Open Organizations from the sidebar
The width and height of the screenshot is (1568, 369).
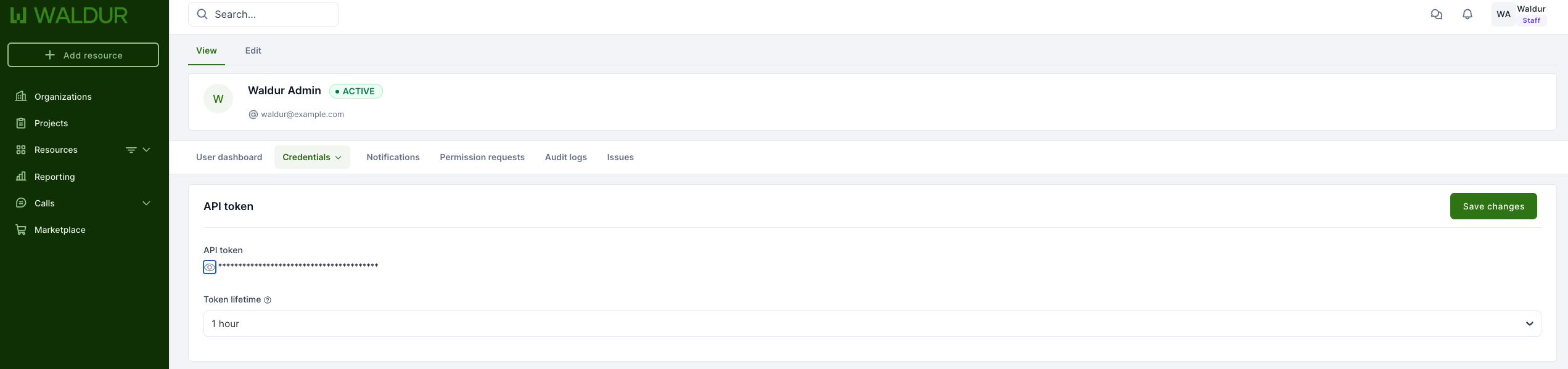[x=63, y=97]
